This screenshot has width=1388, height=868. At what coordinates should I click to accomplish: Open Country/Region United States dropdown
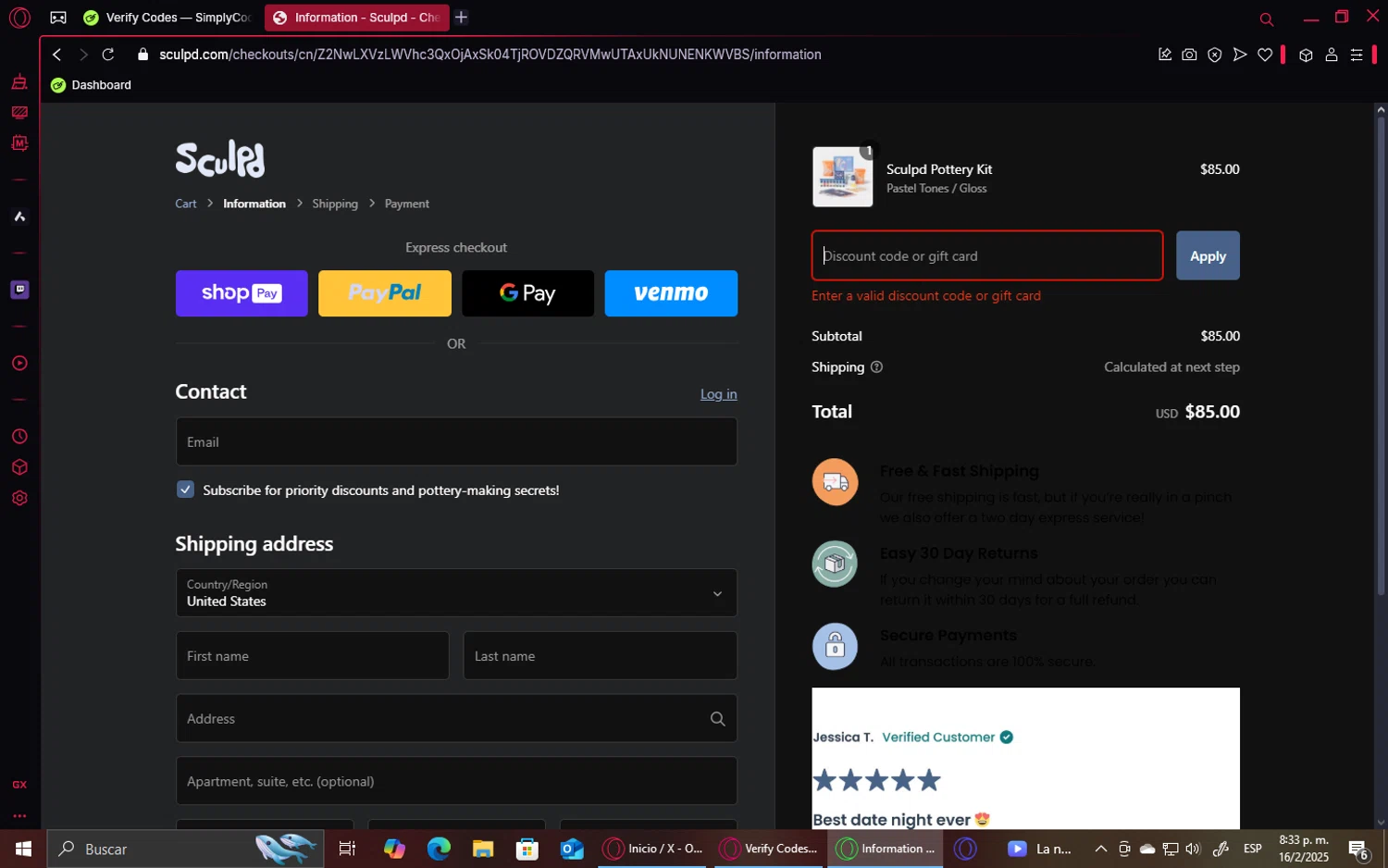coord(456,593)
